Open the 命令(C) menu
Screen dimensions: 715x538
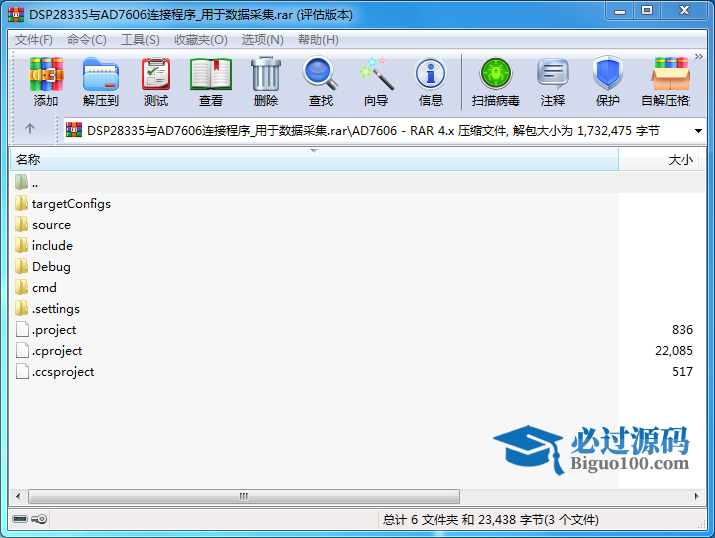tap(87, 40)
